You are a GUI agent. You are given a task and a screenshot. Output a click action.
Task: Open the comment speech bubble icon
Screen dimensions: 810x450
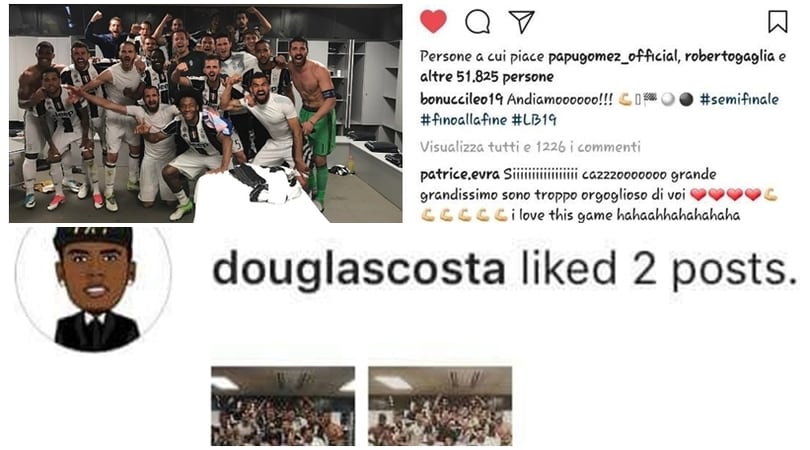(477, 22)
